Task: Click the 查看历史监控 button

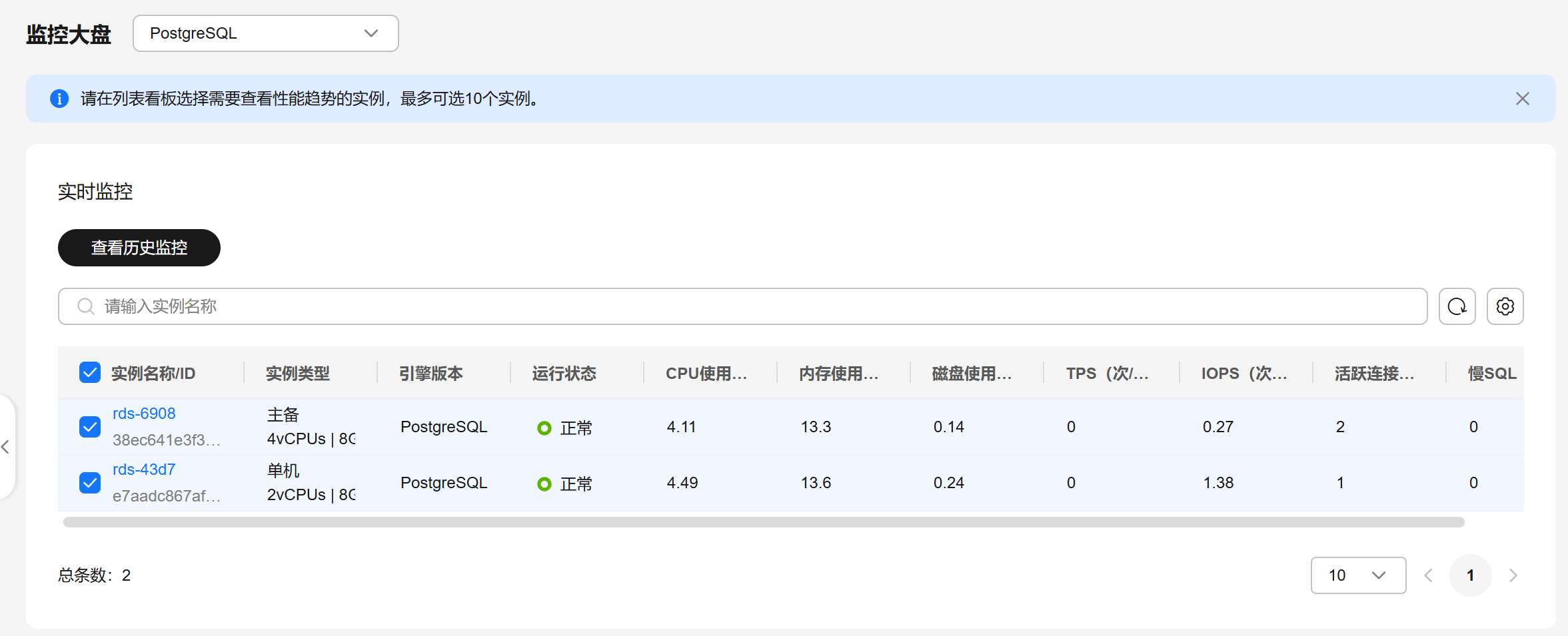Action: [x=139, y=248]
